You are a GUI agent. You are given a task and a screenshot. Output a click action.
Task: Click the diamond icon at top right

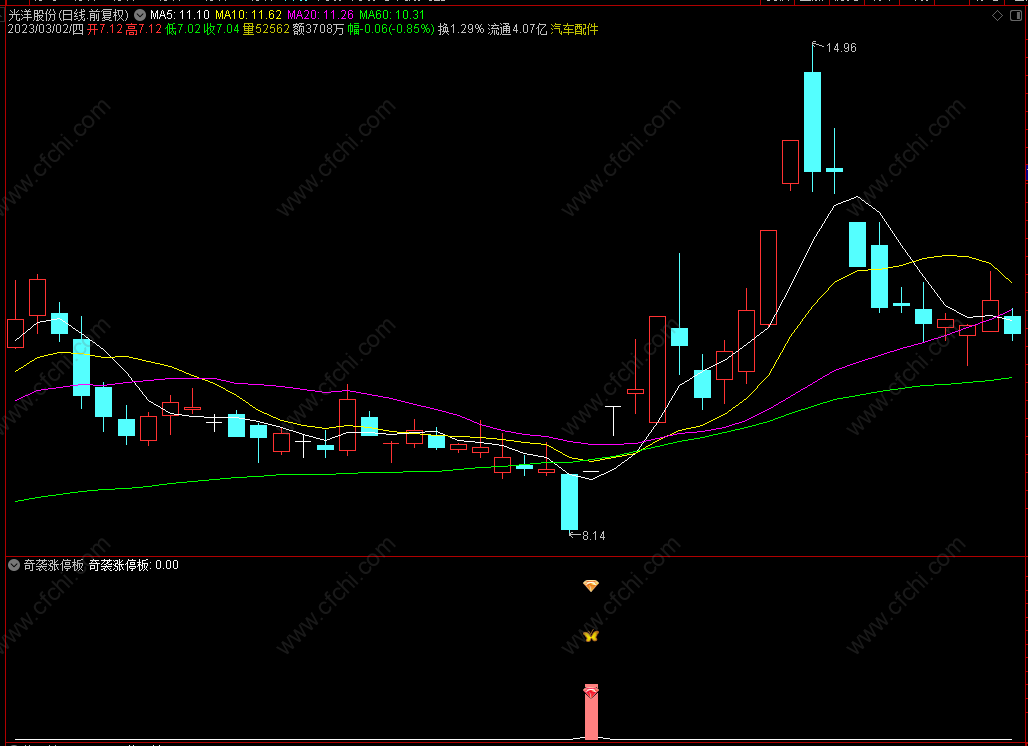997,16
